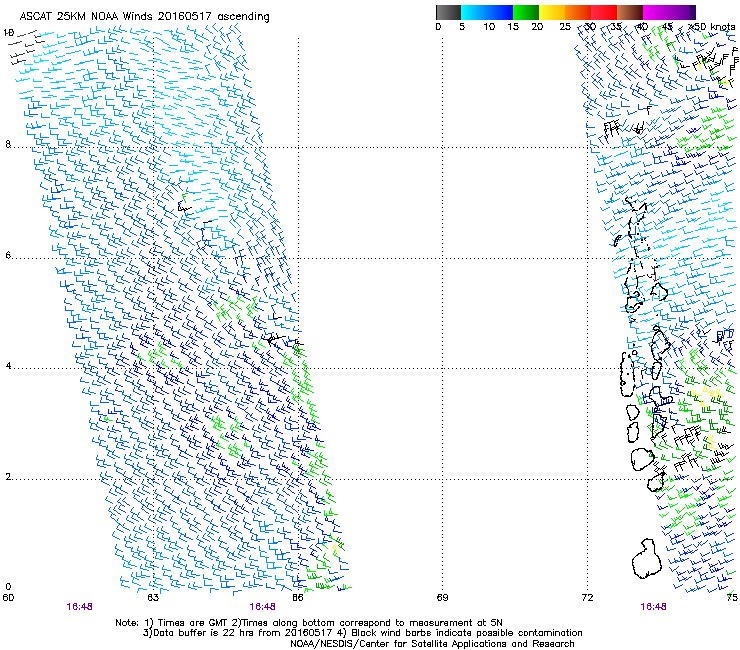Viewport: 740px width, 650px height.
Task: Click longitude axis label "66"
Action: point(298,598)
